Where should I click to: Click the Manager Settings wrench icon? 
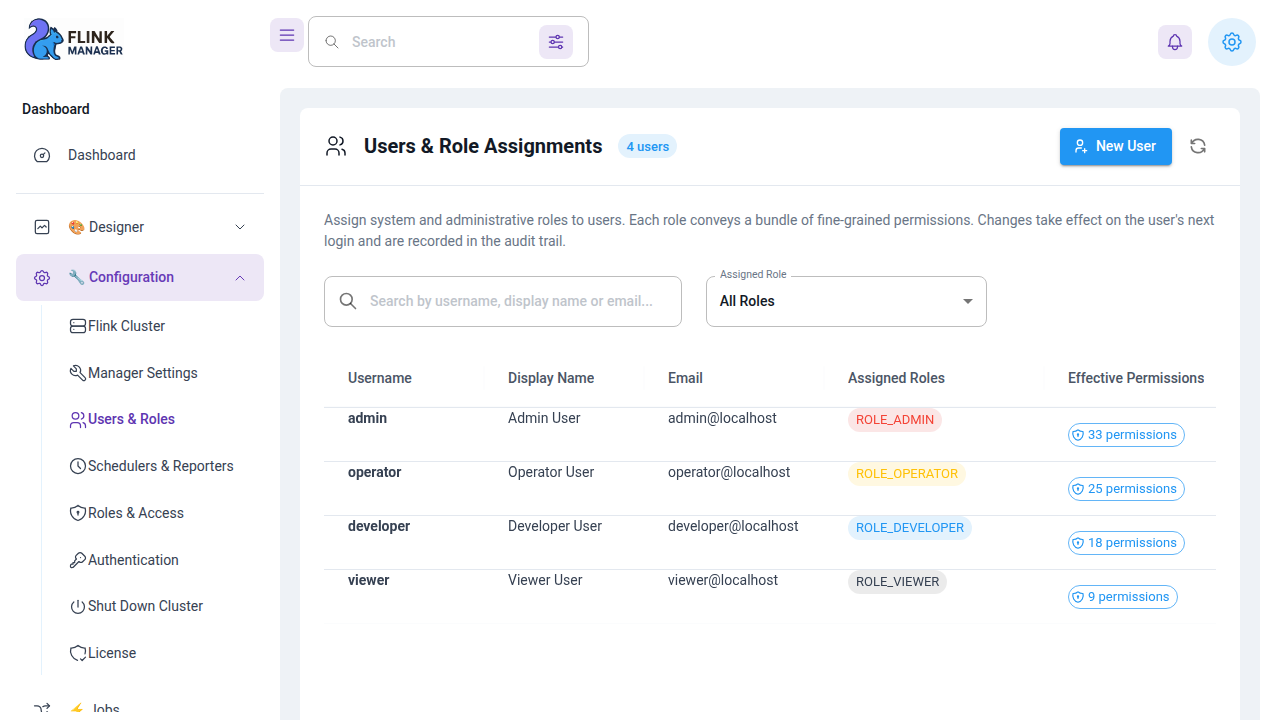click(77, 373)
